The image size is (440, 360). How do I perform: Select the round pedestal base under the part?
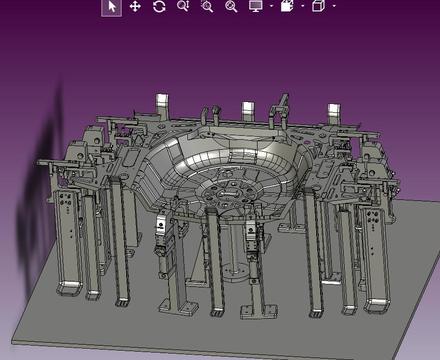tap(237, 272)
